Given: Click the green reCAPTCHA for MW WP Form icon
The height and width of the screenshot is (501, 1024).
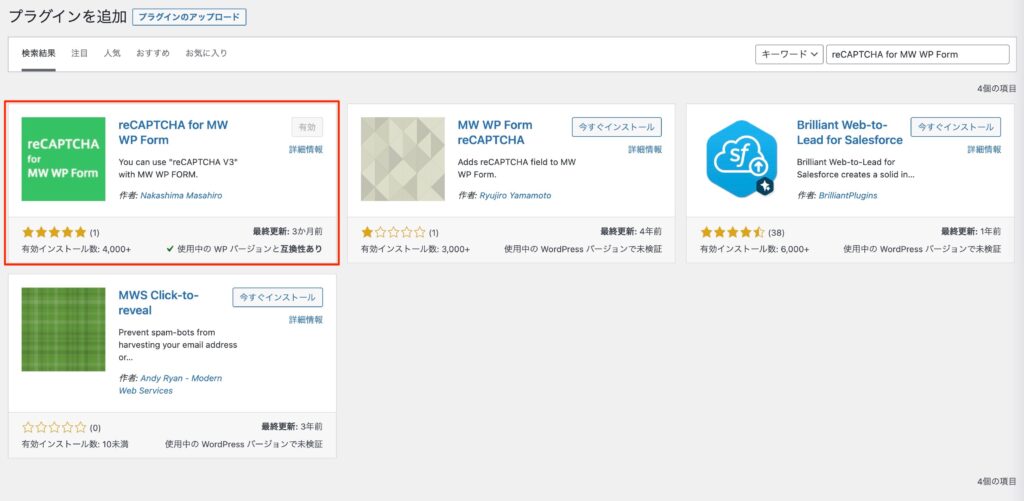Looking at the screenshot, I should [63, 159].
